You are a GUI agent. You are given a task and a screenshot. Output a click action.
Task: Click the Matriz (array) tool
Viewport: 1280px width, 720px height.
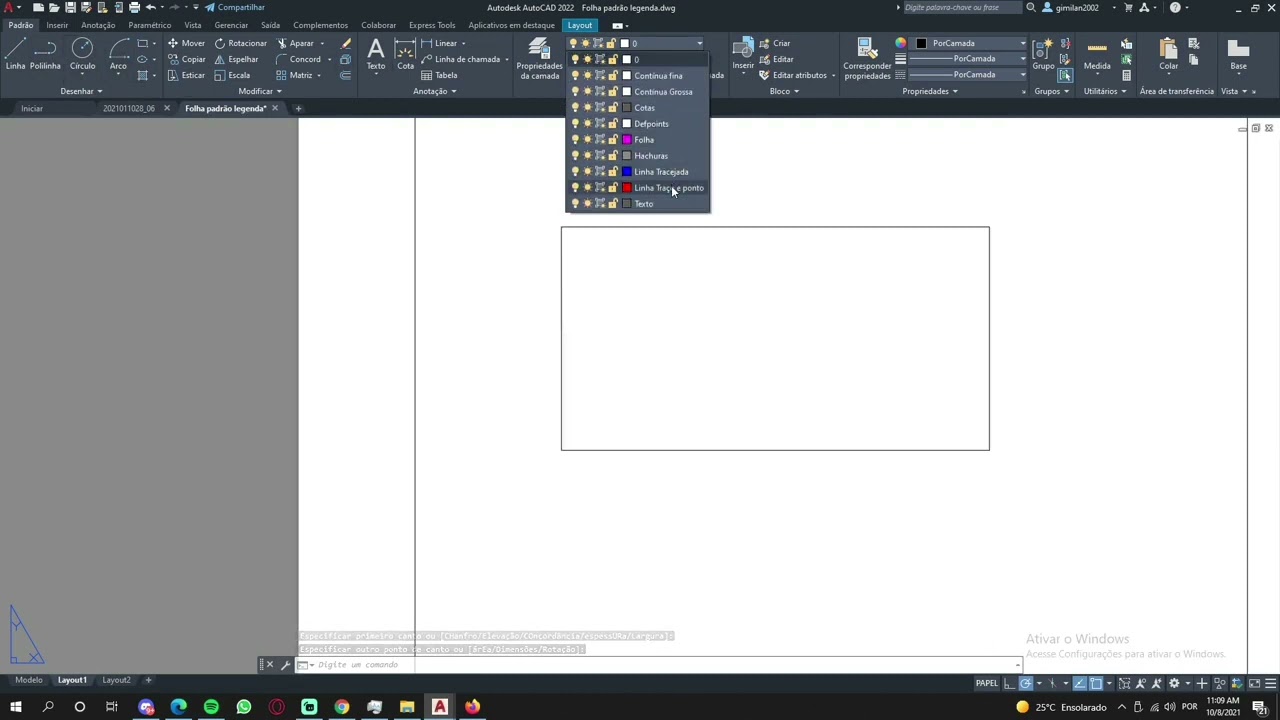[x=294, y=75]
